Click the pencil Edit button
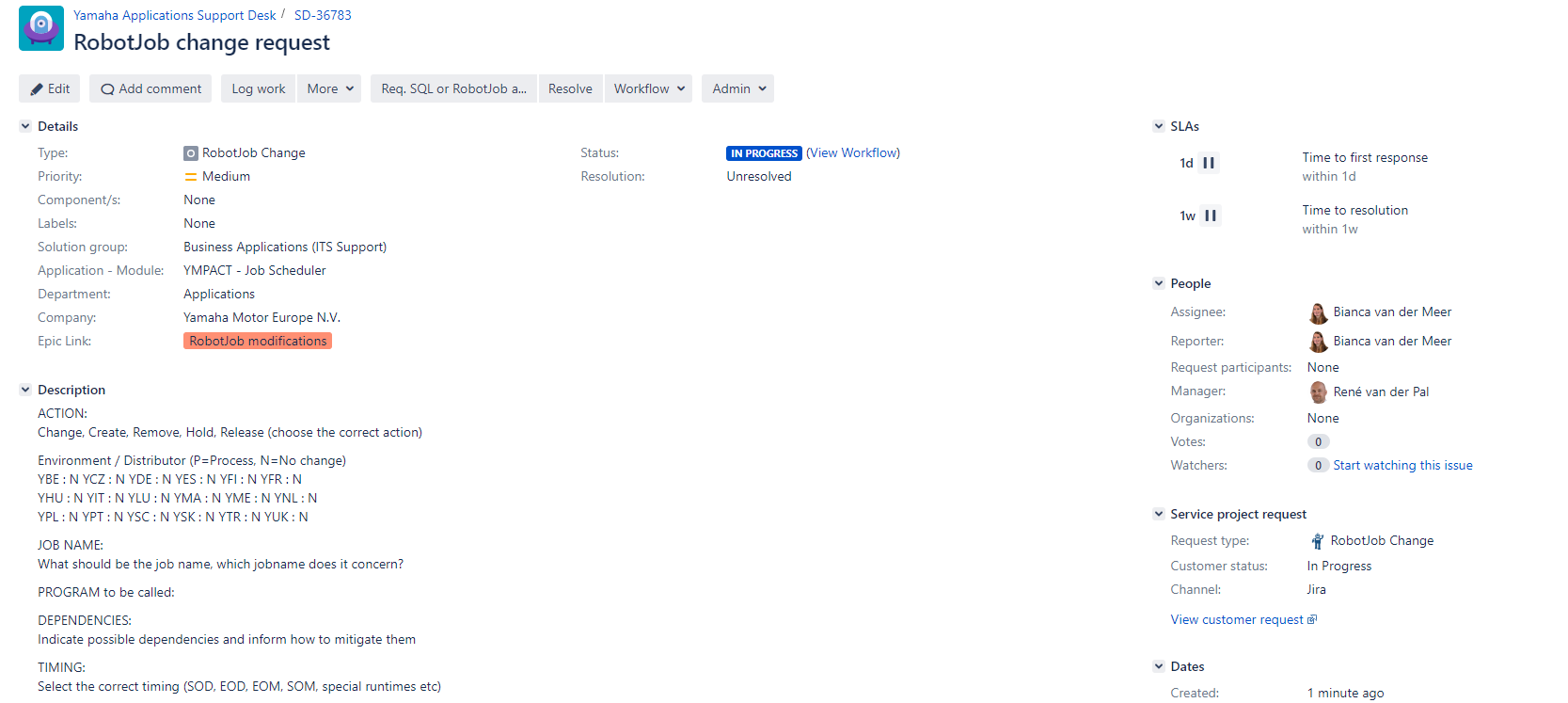1568x703 pixels. [x=50, y=88]
